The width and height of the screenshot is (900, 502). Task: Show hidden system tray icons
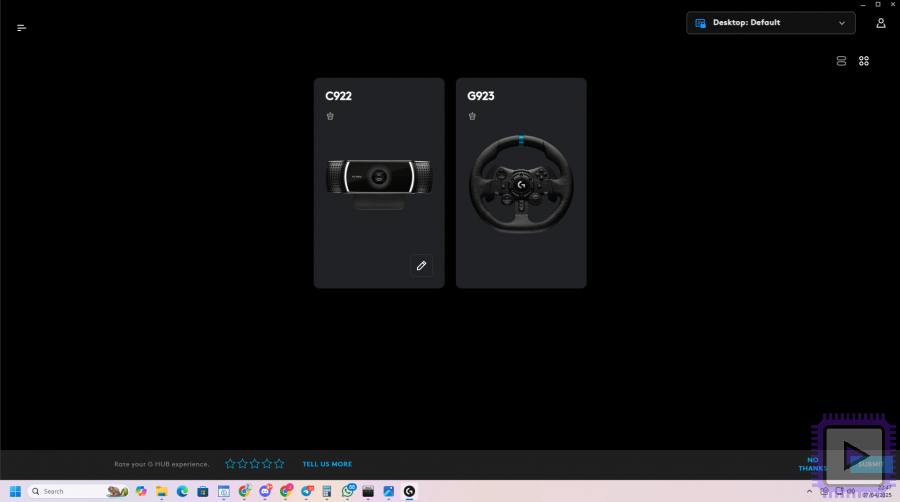click(809, 492)
